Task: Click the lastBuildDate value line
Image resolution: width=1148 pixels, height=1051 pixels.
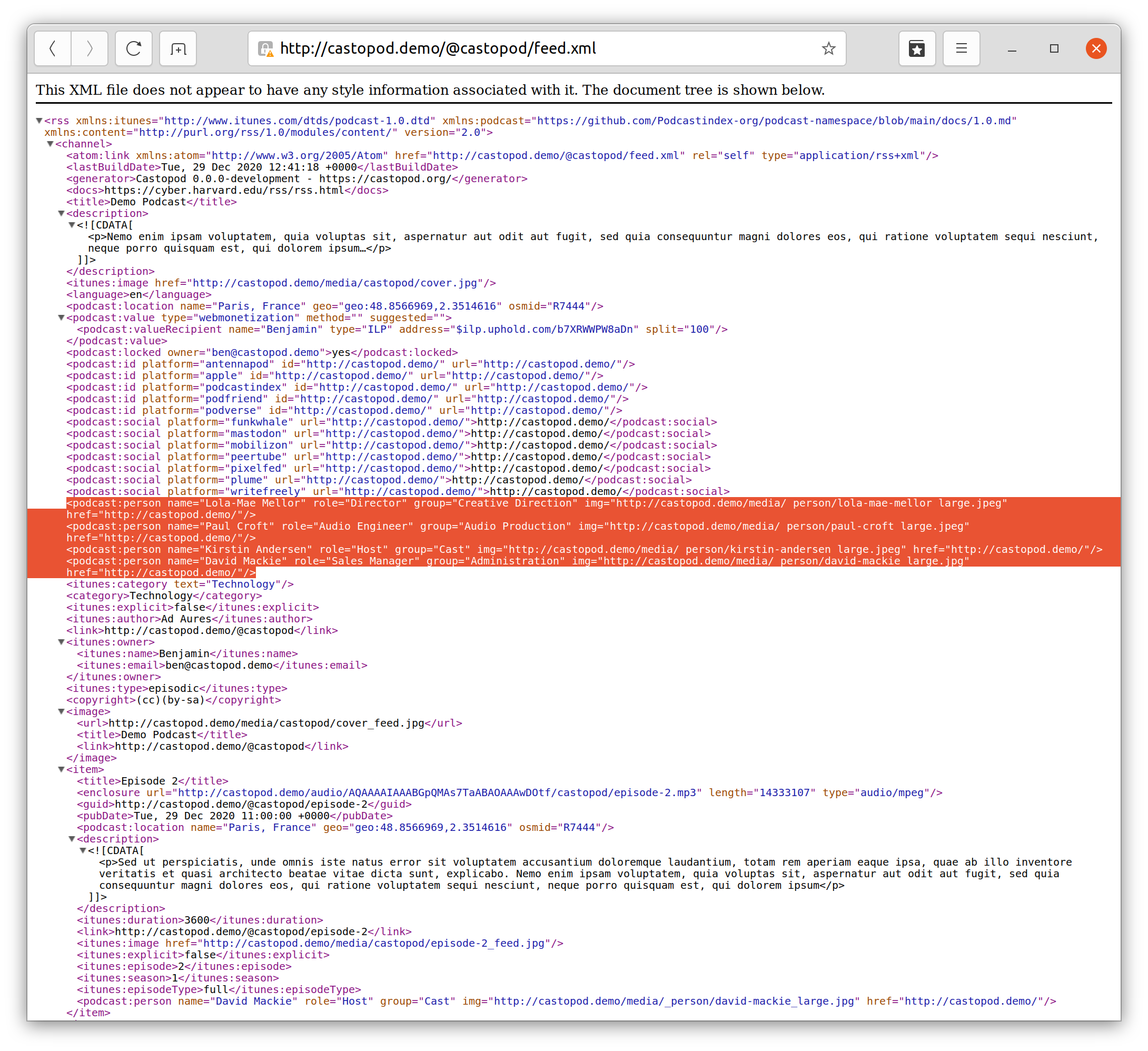Action: [x=262, y=167]
